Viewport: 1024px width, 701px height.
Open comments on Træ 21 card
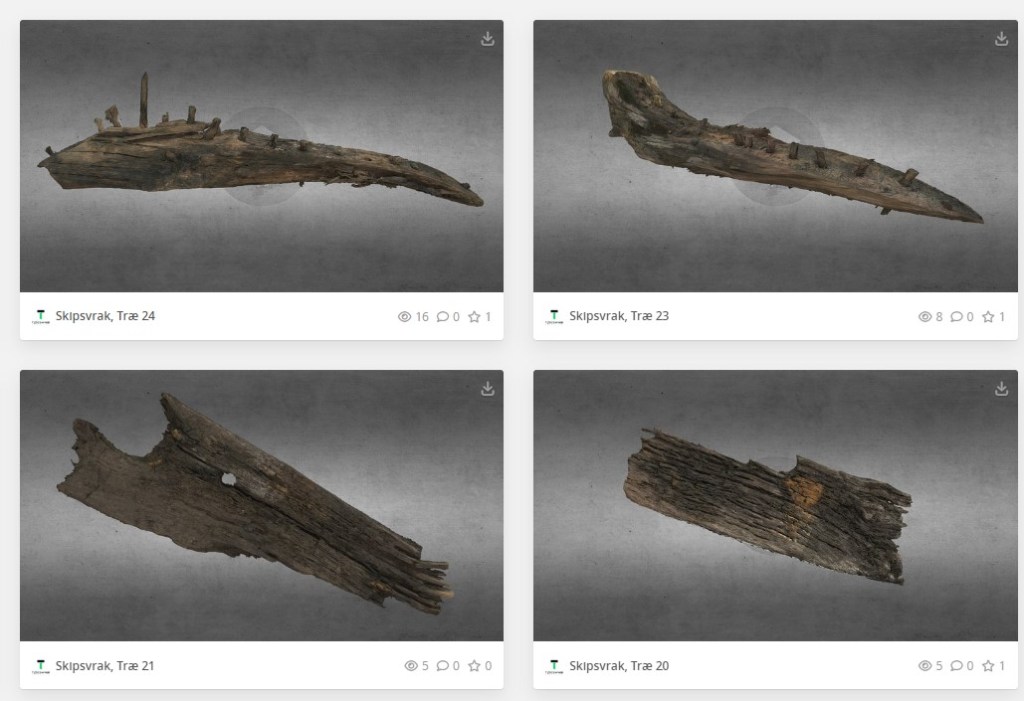click(x=443, y=666)
